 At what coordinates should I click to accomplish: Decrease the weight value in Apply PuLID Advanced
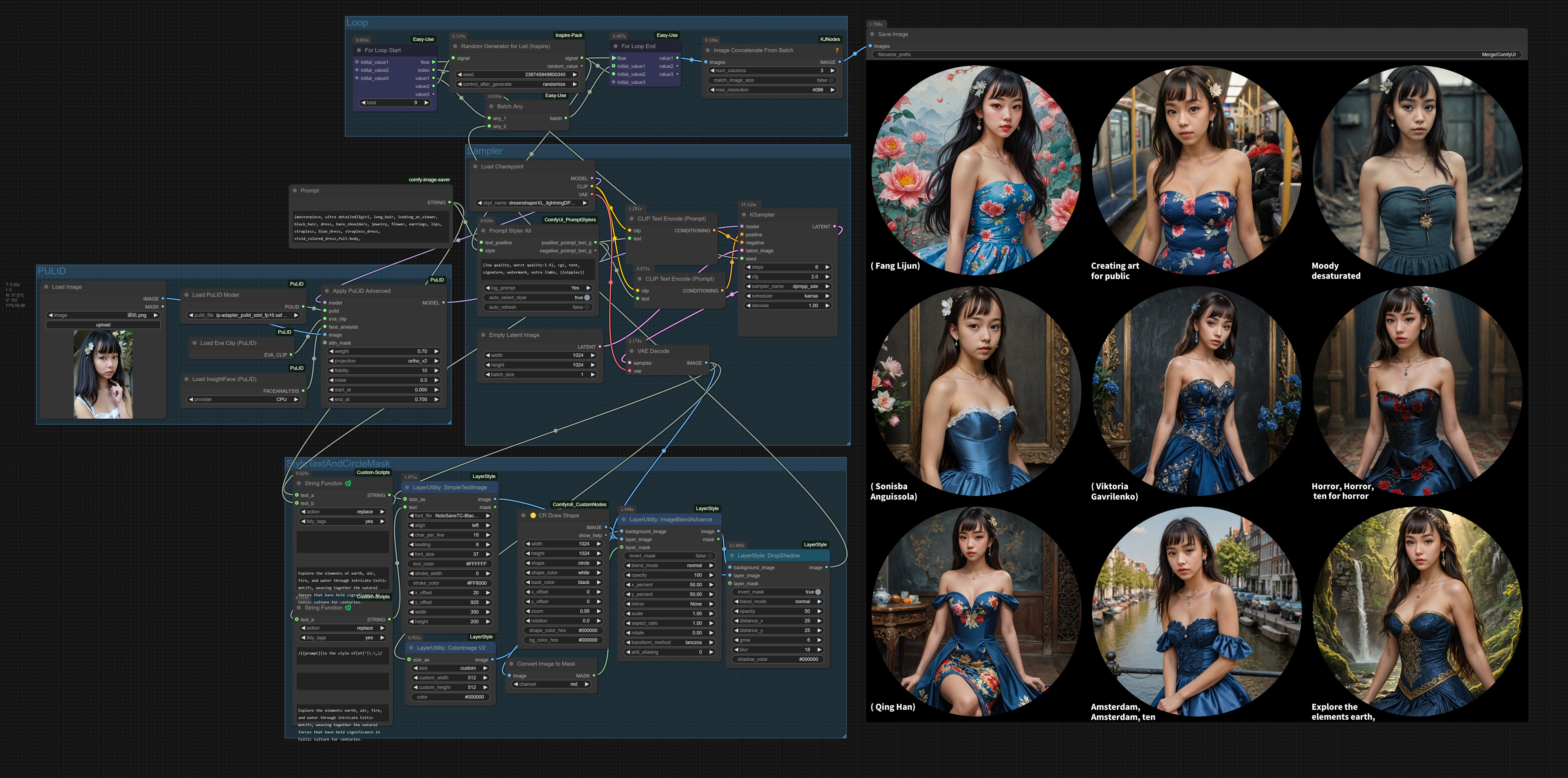tap(331, 351)
